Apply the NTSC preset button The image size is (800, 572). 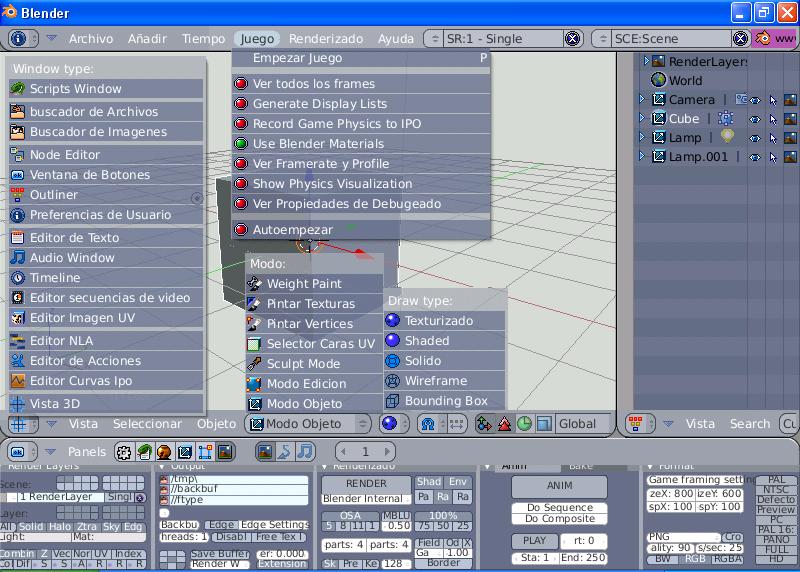click(776, 490)
